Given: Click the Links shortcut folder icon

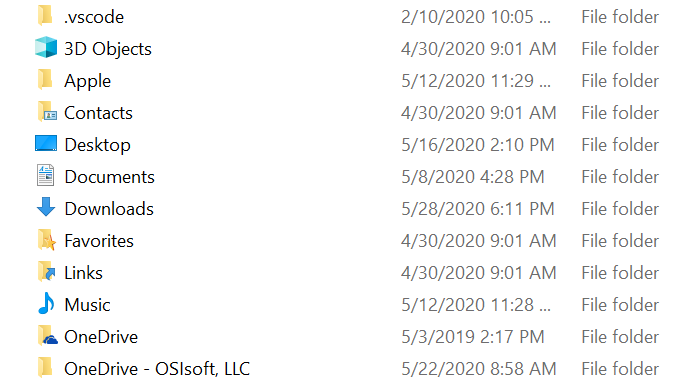Looking at the screenshot, I should pos(47,272).
